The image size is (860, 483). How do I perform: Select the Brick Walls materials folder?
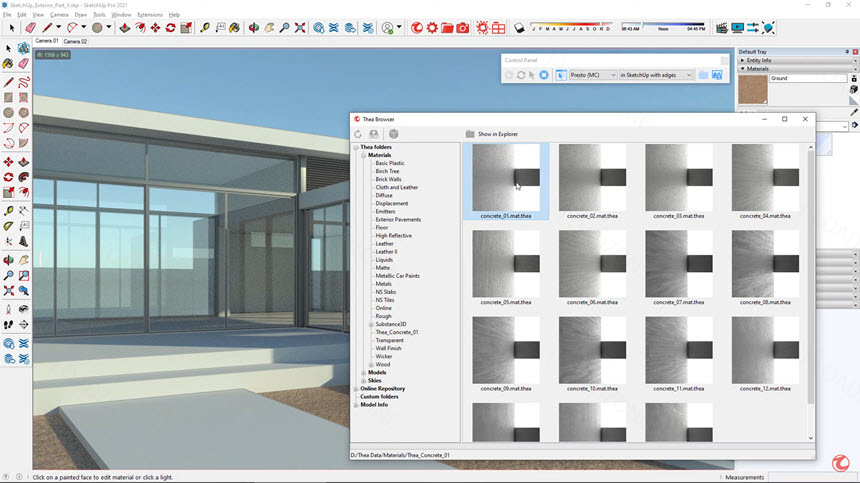point(388,179)
